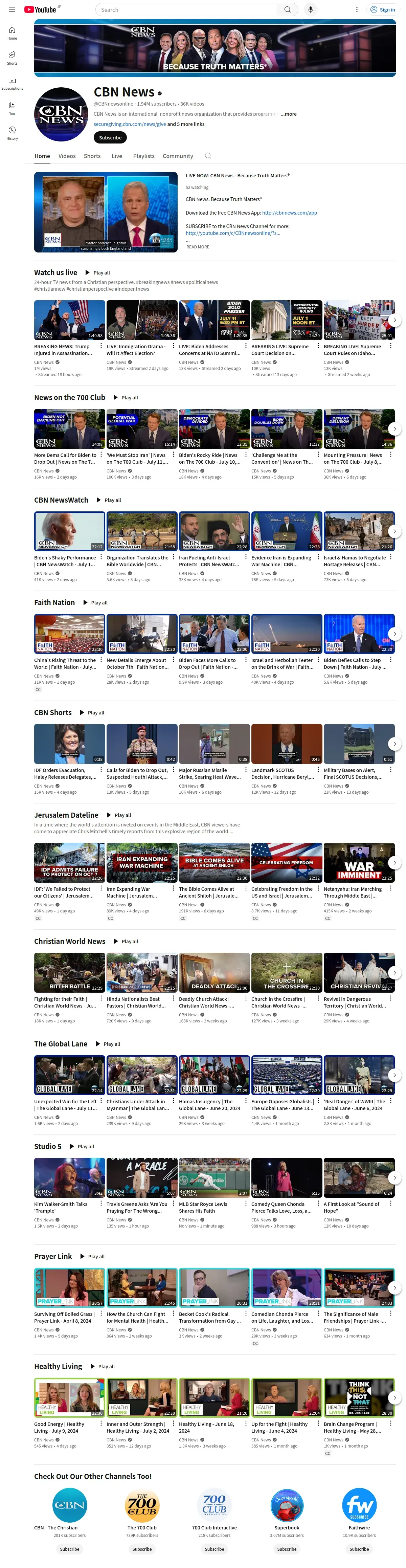Open options for Biden's Shaky Performance video

pos(101,557)
